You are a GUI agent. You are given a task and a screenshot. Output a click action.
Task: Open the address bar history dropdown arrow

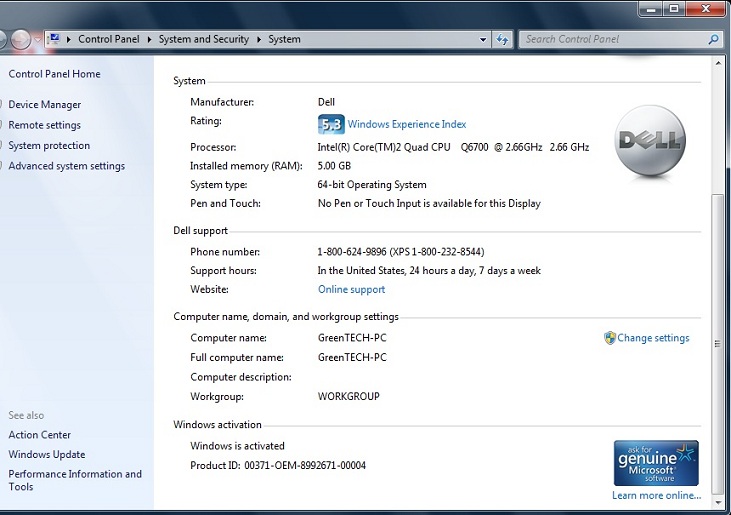click(x=483, y=40)
